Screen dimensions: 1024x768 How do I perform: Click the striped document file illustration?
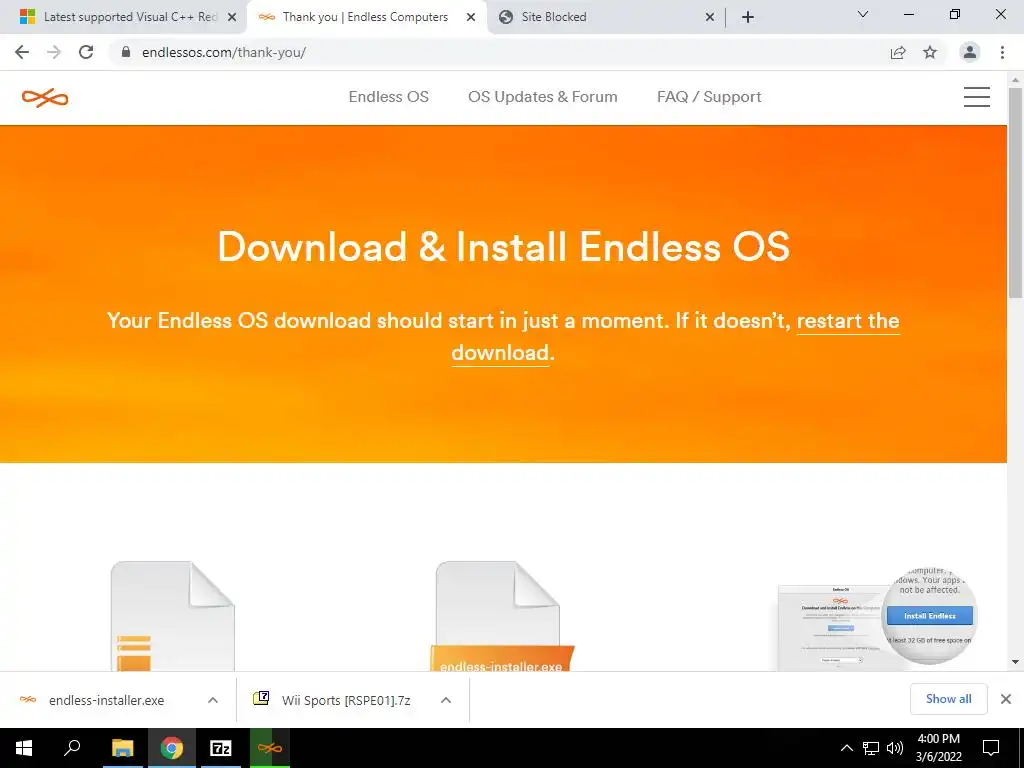[x=172, y=616]
